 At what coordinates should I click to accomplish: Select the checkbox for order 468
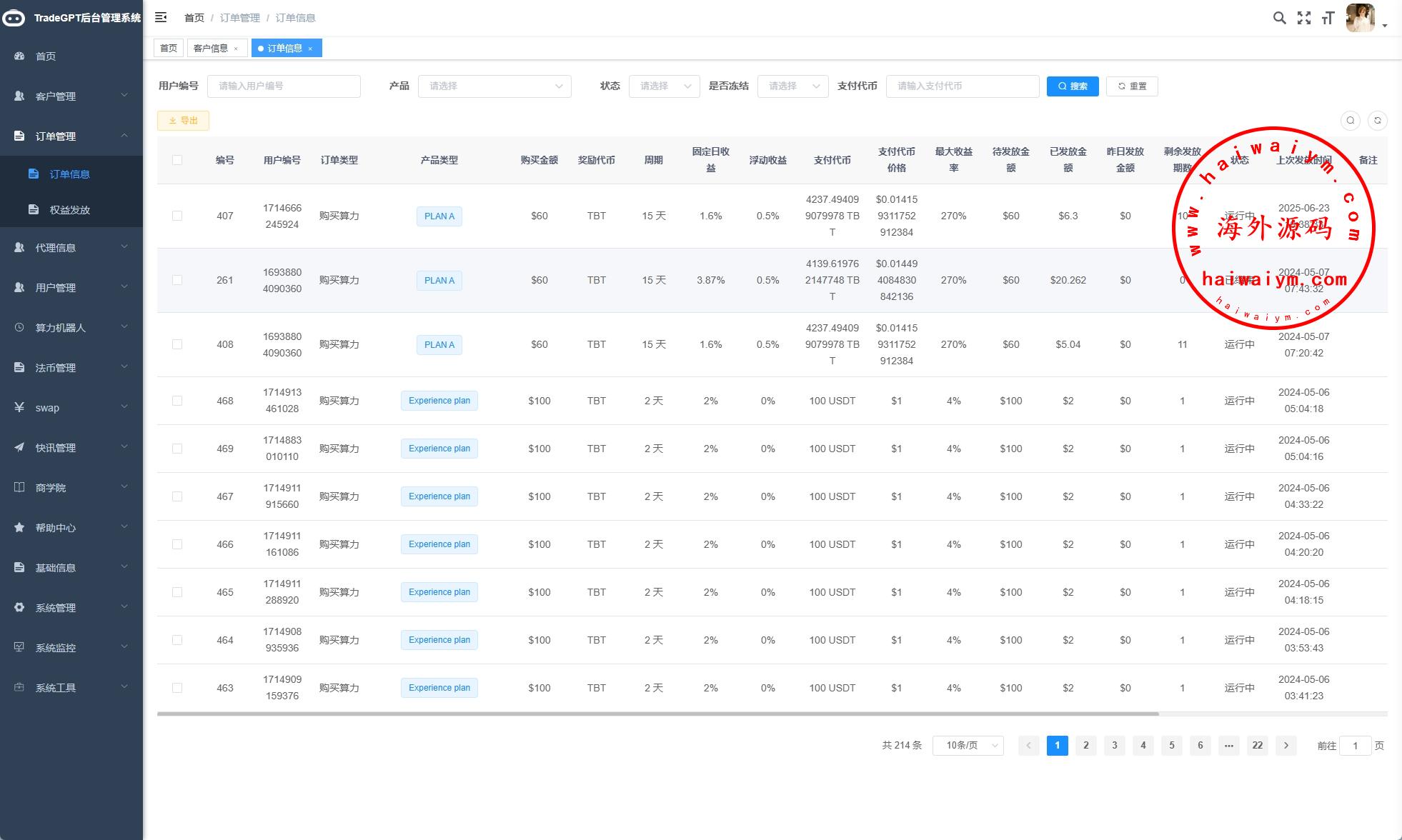click(x=177, y=401)
